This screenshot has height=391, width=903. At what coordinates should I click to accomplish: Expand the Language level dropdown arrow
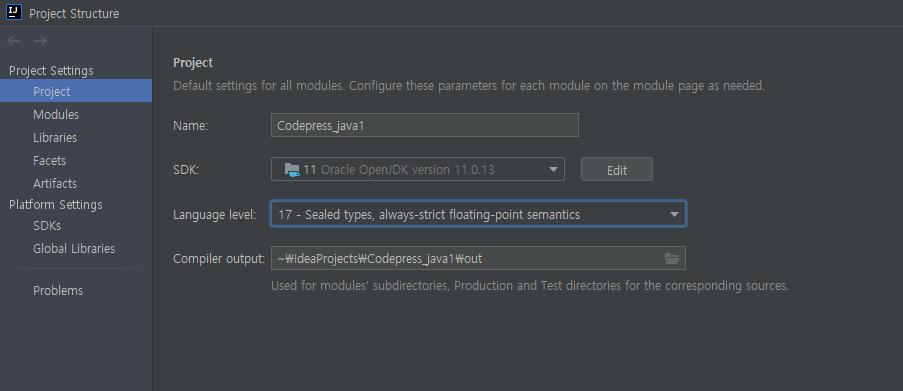coord(674,214)
